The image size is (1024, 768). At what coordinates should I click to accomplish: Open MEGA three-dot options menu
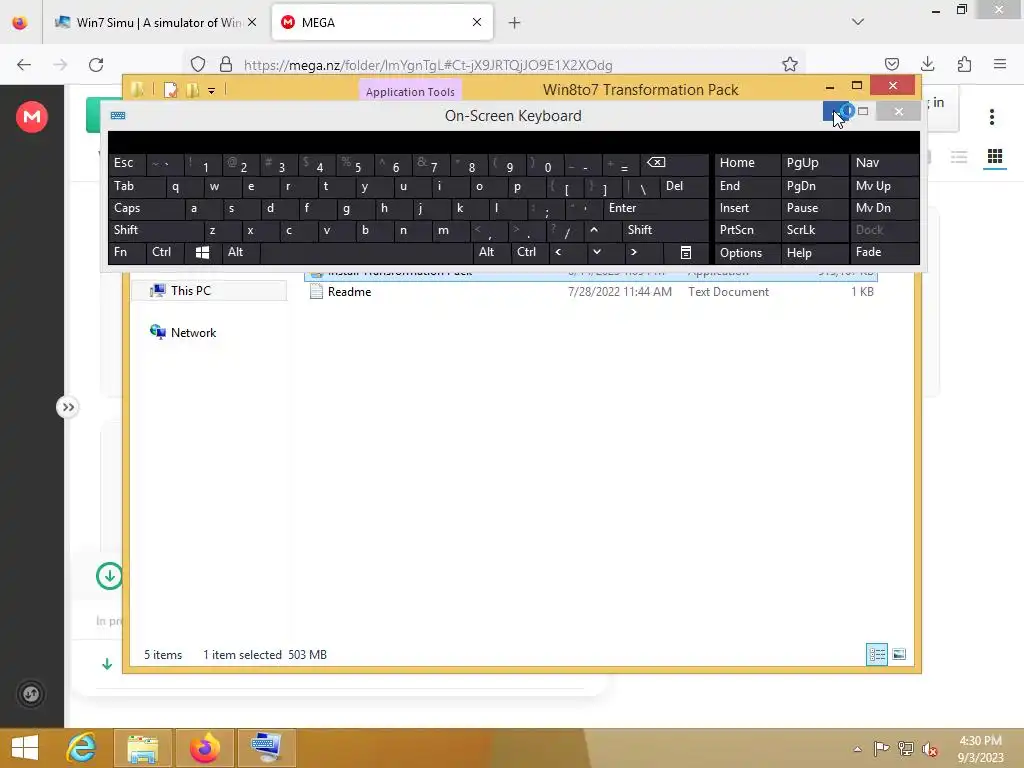(x=991, y=117)
